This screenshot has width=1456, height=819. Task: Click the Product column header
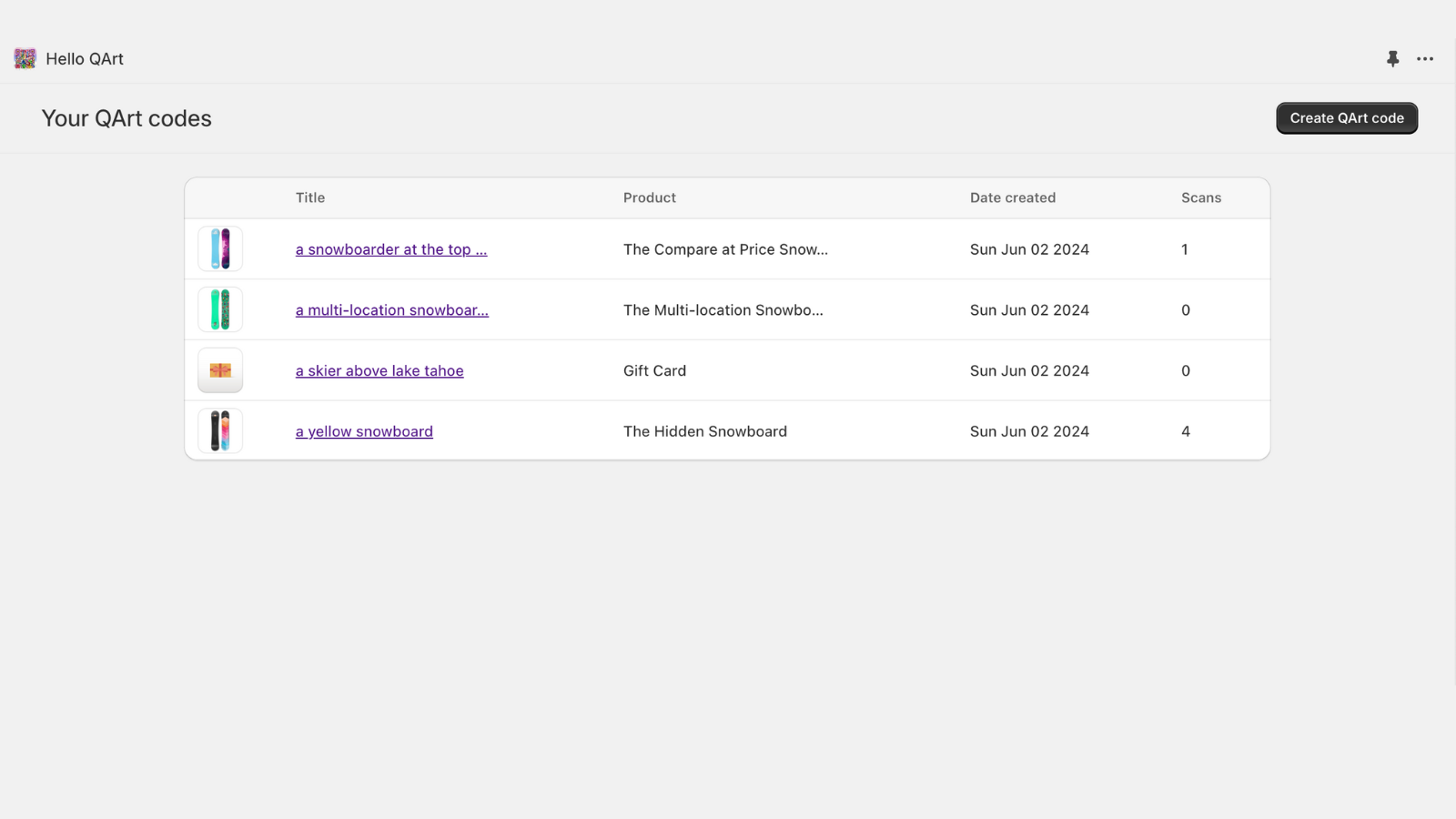coord(650,197)
